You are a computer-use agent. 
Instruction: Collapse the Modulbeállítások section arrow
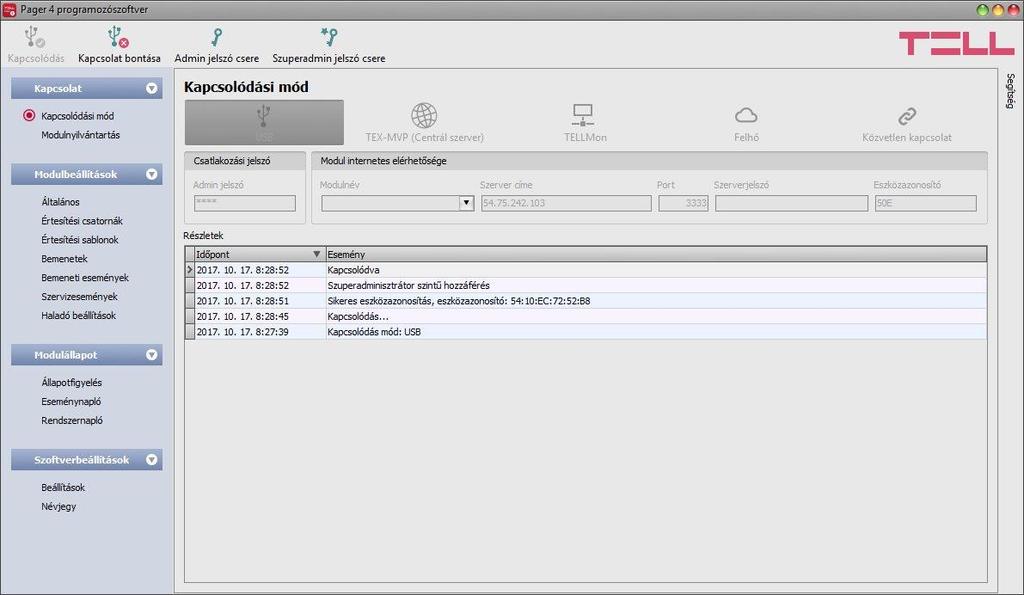click(152, 174)
